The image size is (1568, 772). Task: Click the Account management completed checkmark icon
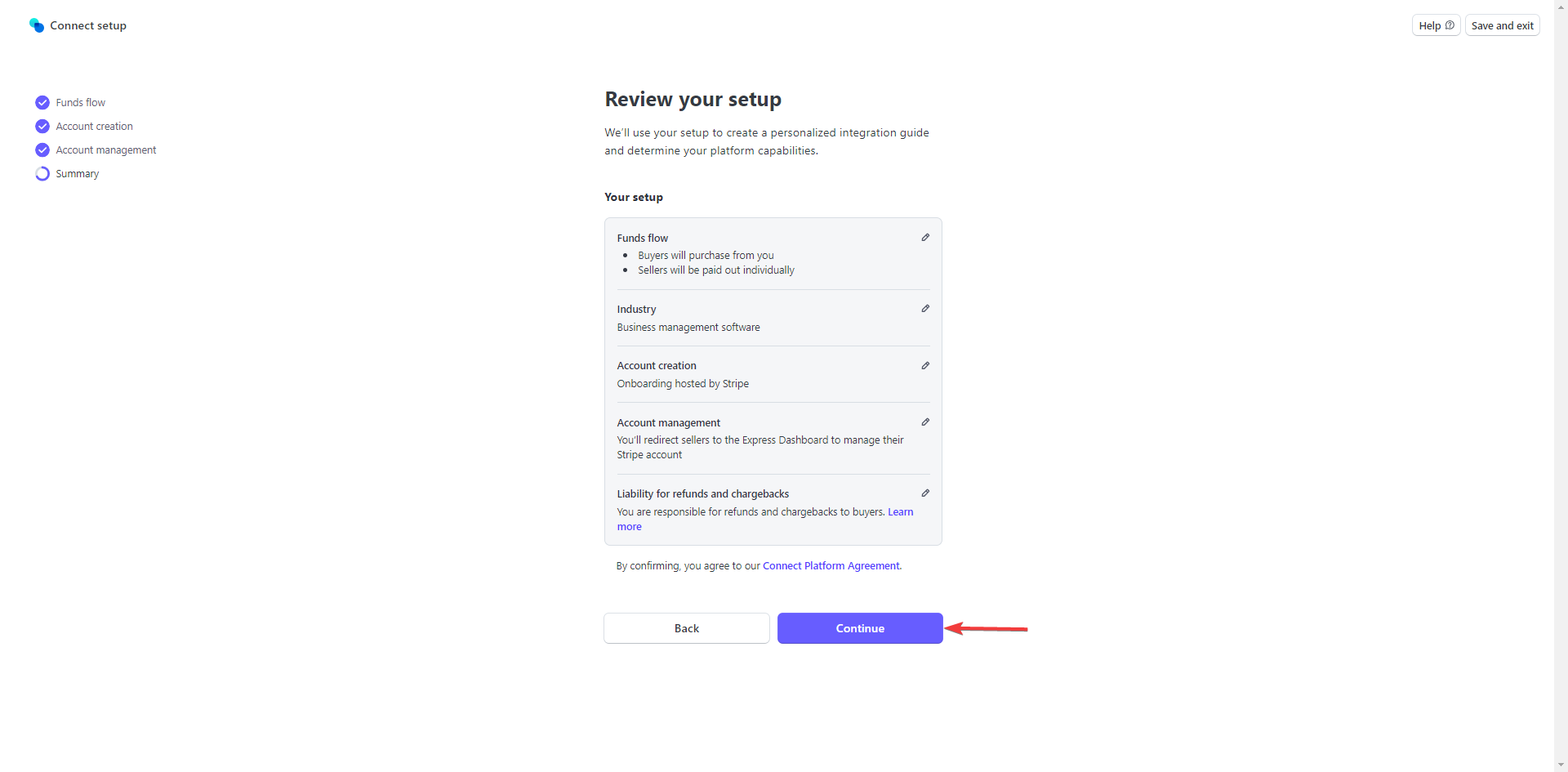[42, 149]
